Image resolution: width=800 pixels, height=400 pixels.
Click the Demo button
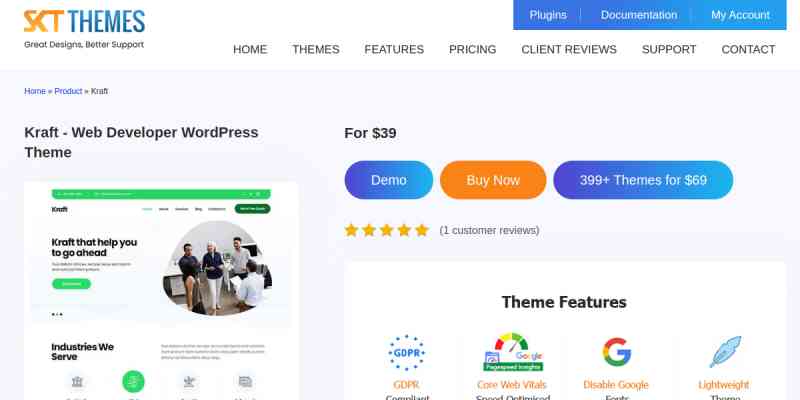pyautogui.click(x=389, y=180)
